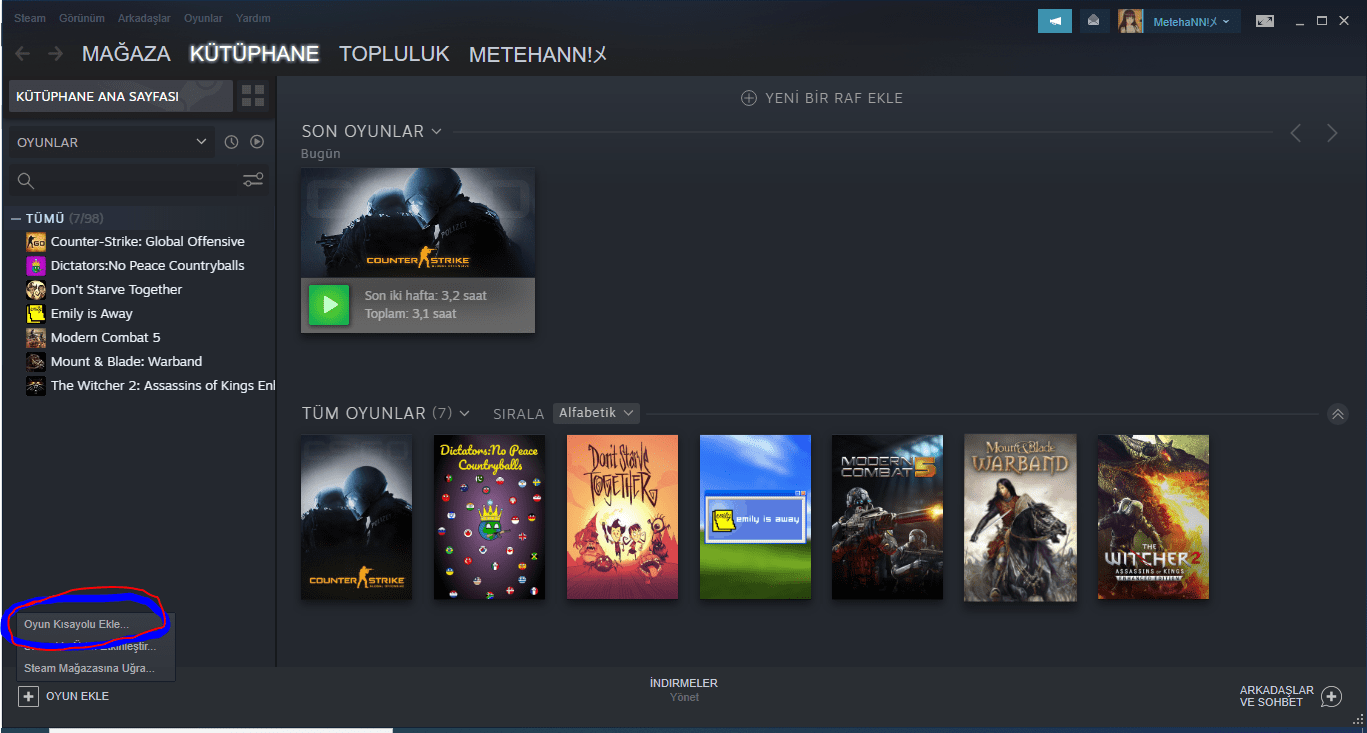Toggle sort by recent activity clock icon
Screen dimensions: 1367x733
point(231,142)
